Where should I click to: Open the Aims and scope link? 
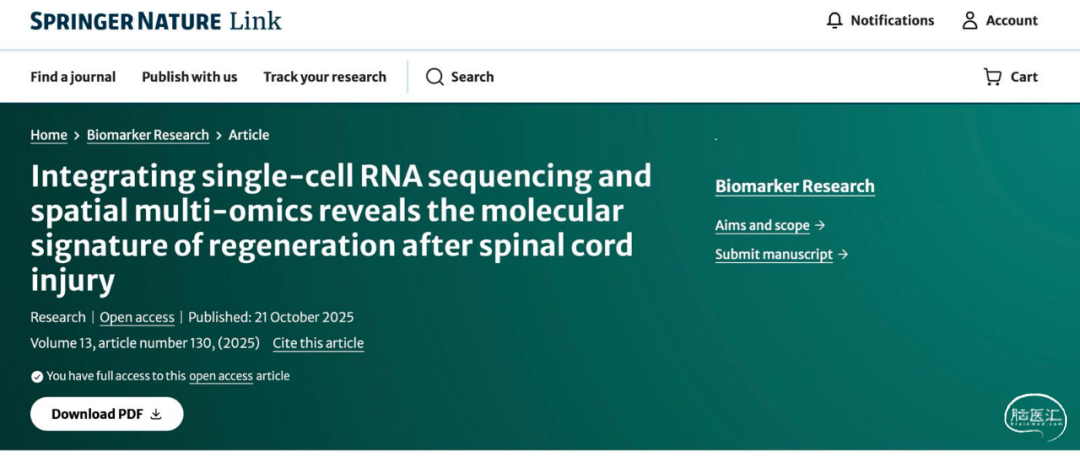tap(762, 226)
